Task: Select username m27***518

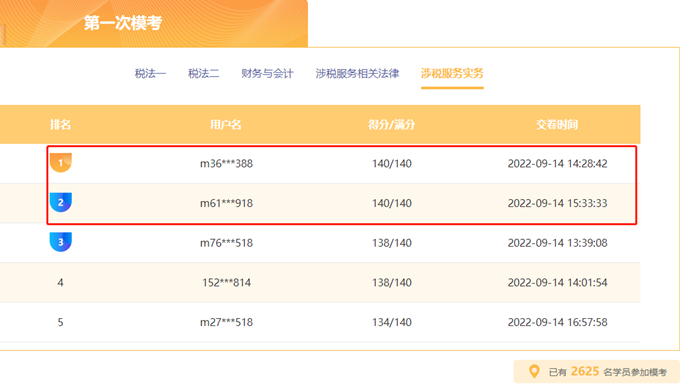Action: point(226,322)
